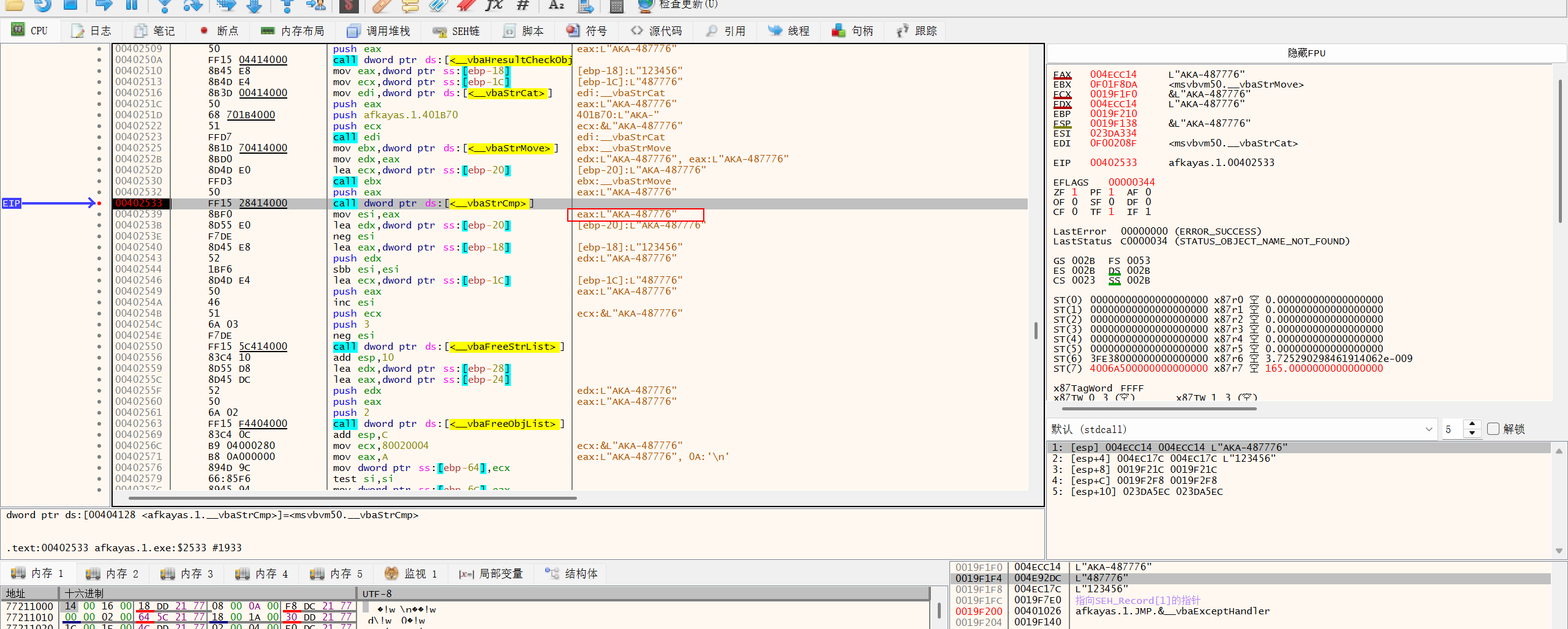Click the 内存布局 memory map icon

point(267,31)
